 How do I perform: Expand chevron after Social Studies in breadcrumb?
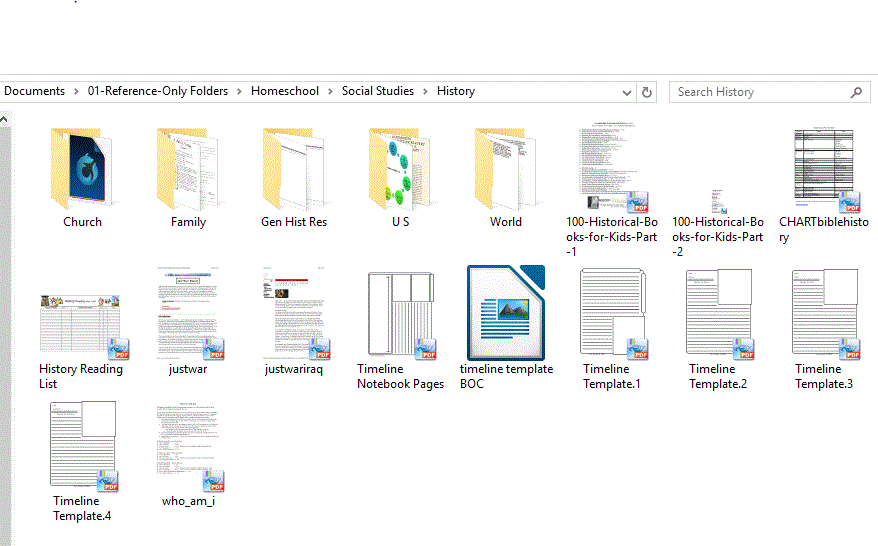coord(425,91)
